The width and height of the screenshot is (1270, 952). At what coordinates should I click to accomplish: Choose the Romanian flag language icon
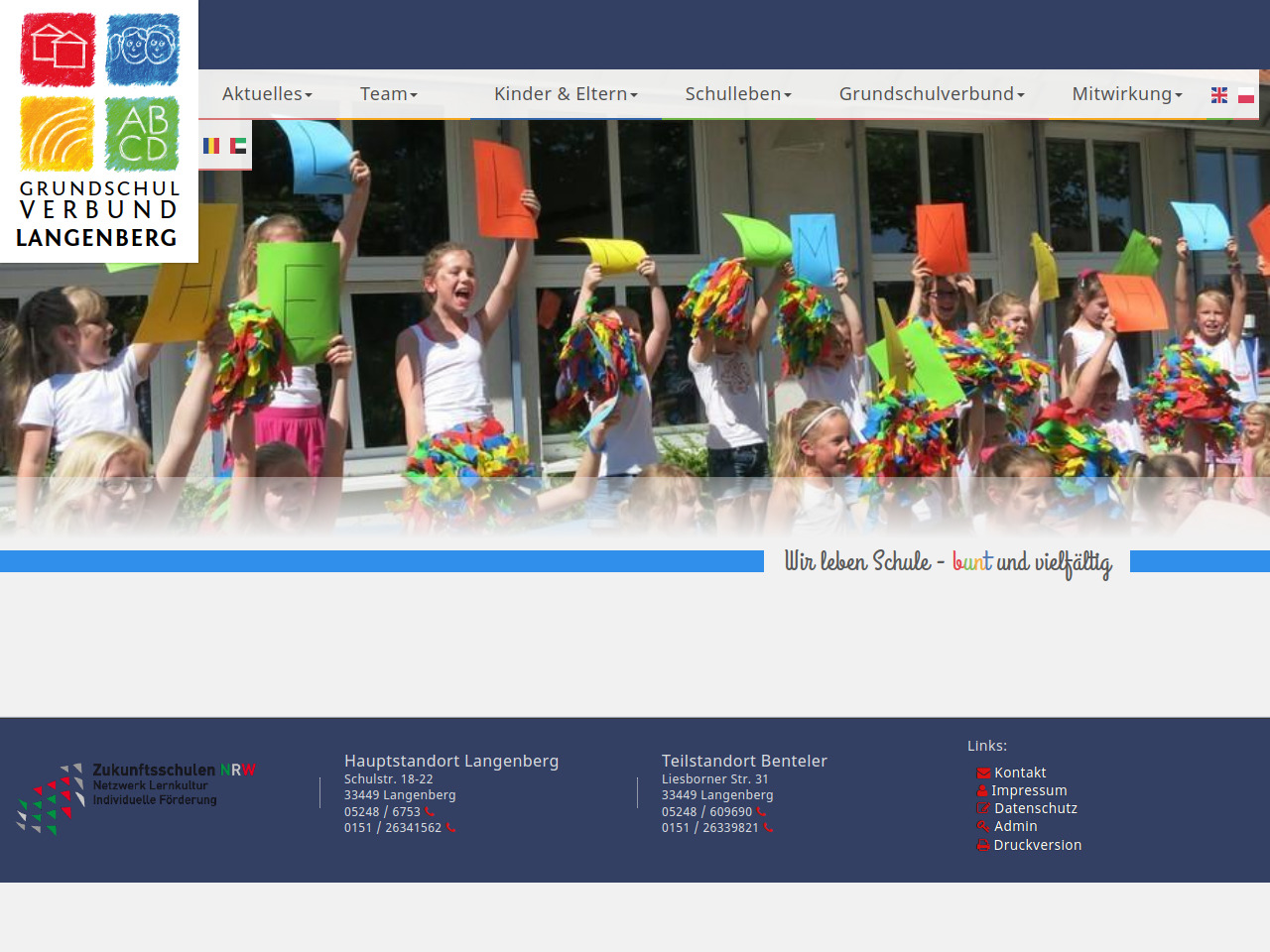211,146
